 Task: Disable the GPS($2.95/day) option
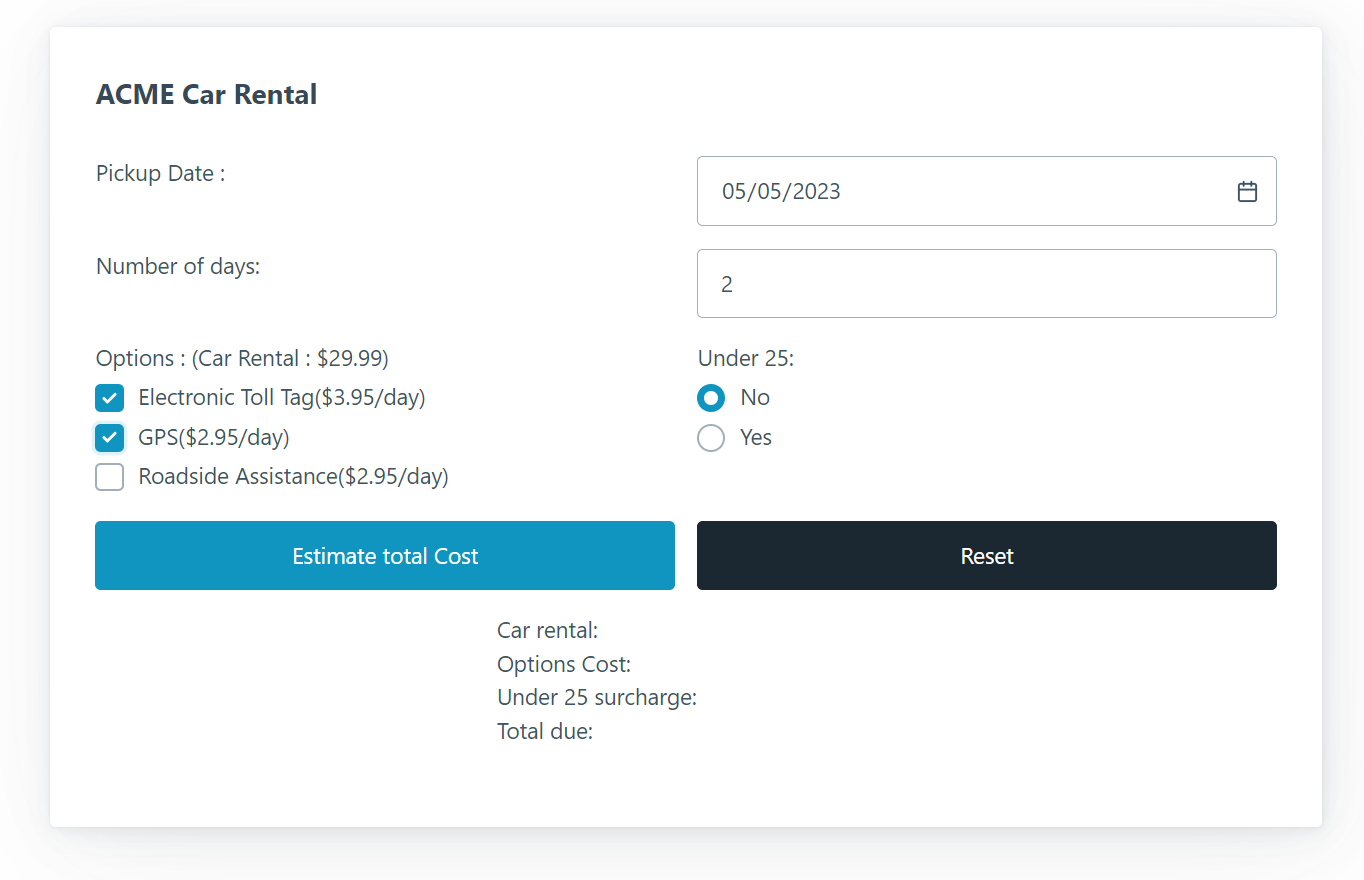click(109, 438)
